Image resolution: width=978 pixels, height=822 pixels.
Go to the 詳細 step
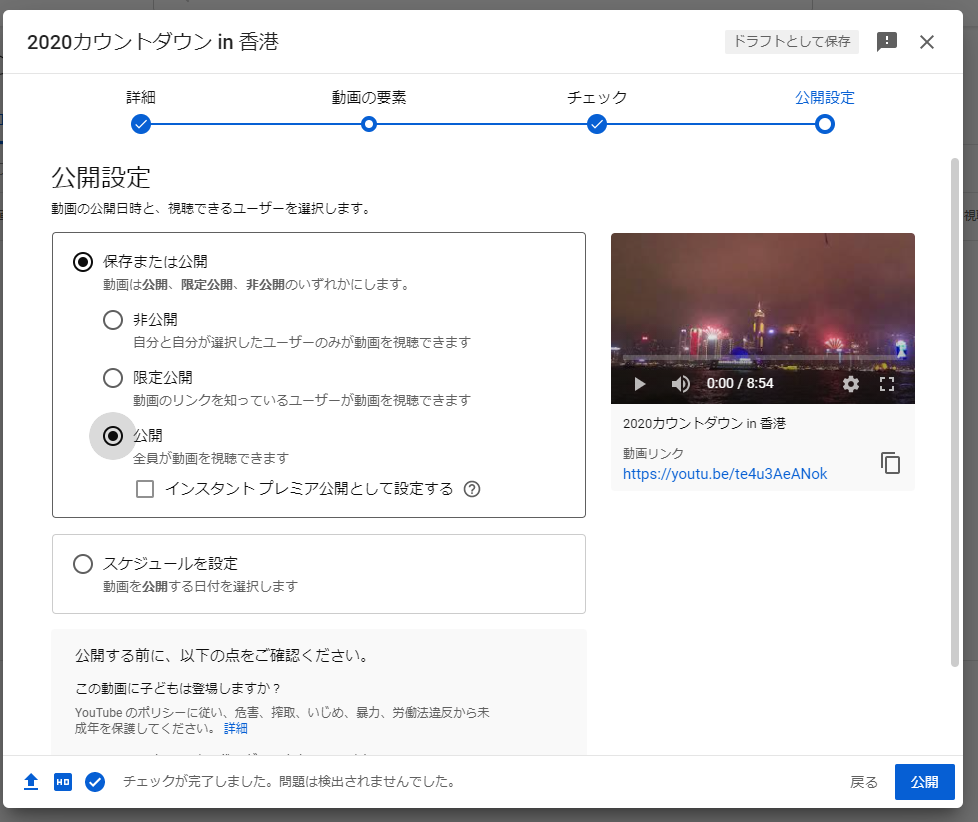(141, 124)
